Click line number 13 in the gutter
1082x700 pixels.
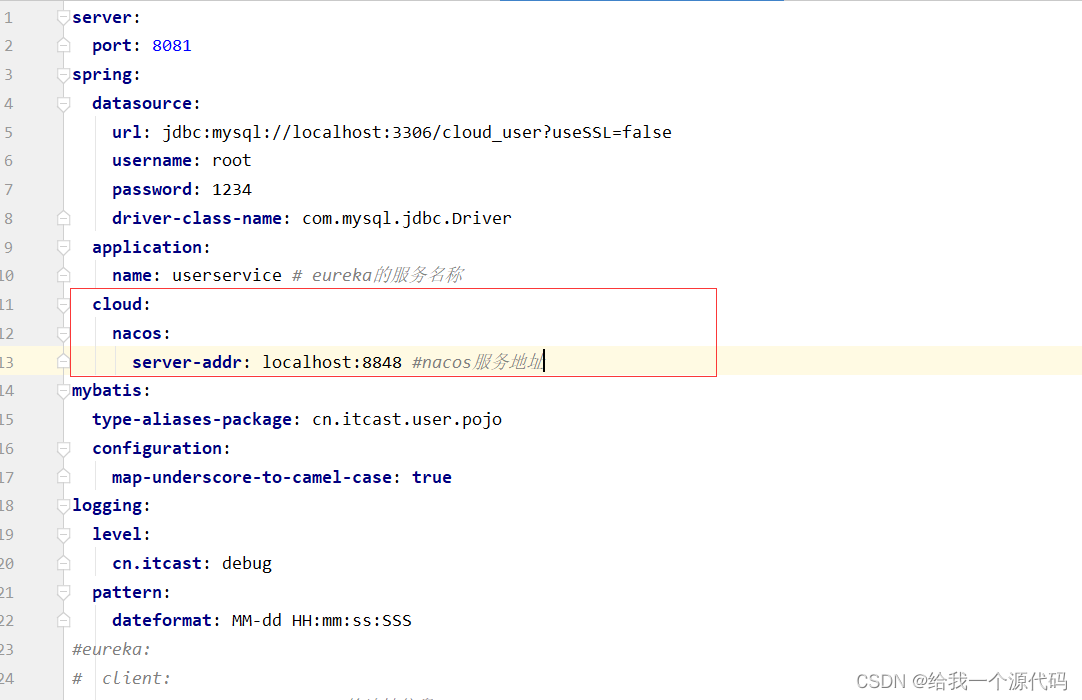pos(14,361)
